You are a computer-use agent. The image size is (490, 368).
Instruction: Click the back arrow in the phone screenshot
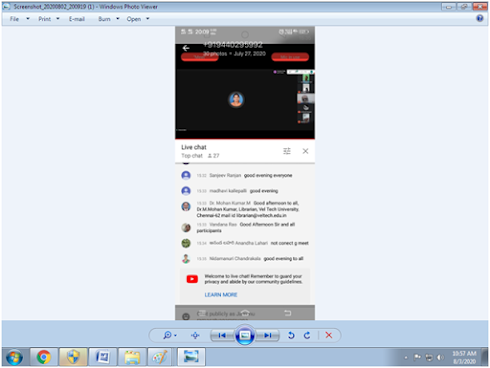pos(186,48)
